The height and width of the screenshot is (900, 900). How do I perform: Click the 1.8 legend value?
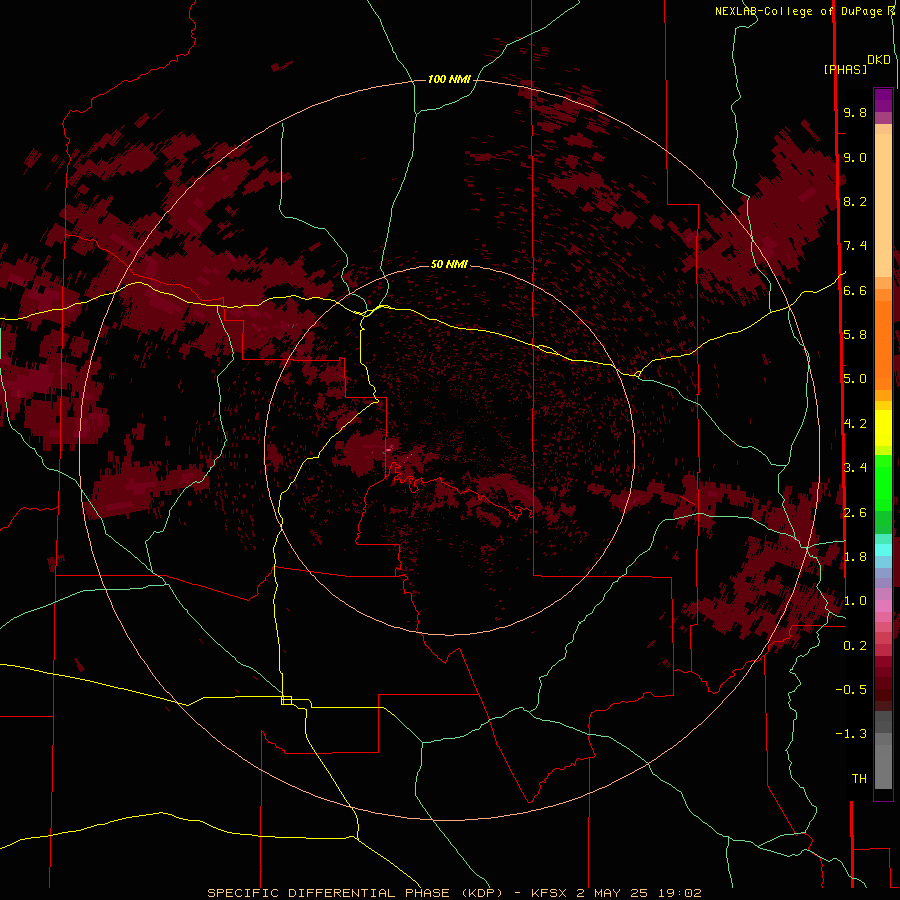(x=855, y=557)
